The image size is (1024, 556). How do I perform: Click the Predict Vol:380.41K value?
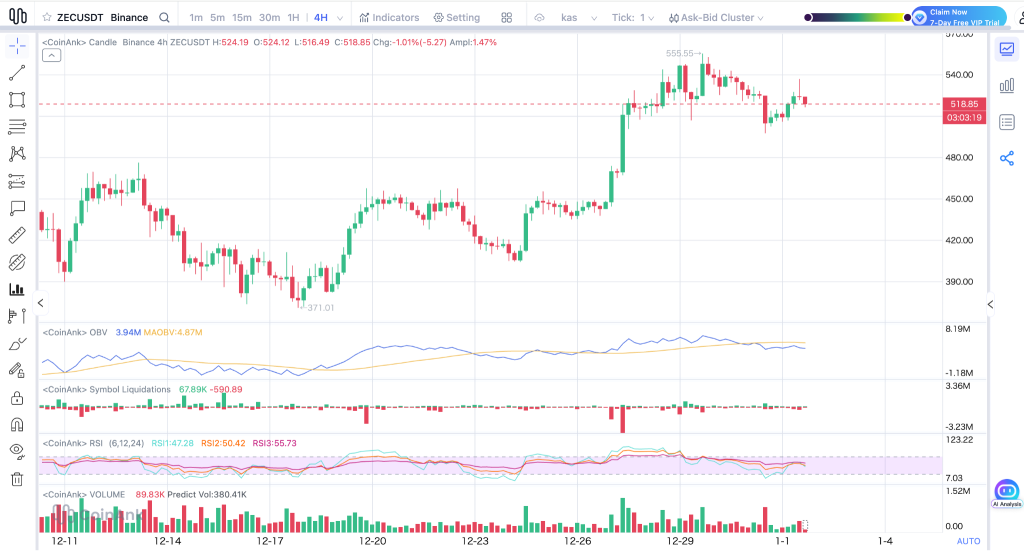point(207,495)
